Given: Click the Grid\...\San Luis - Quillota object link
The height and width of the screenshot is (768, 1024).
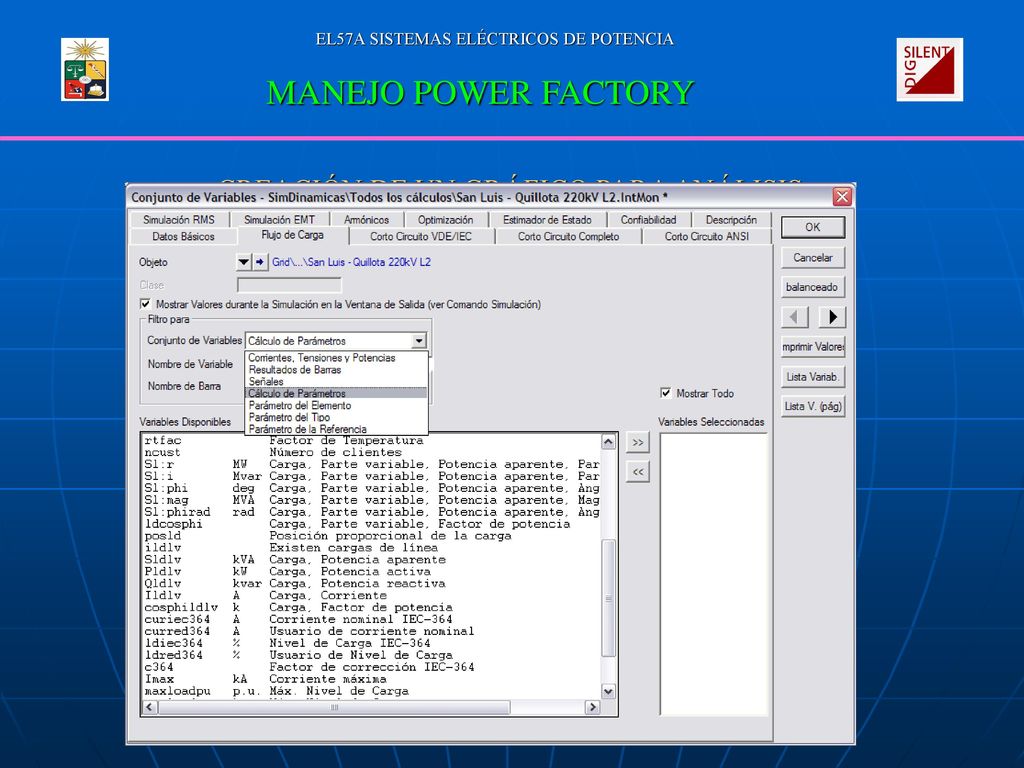Looking at the screenshot, I should [351, 262].
